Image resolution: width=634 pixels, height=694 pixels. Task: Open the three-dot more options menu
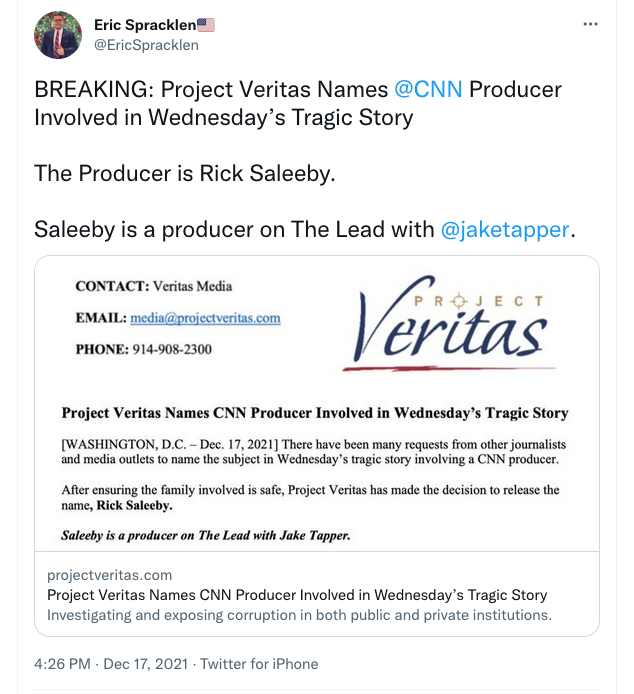pyautogui.click(x=591, y=23)
